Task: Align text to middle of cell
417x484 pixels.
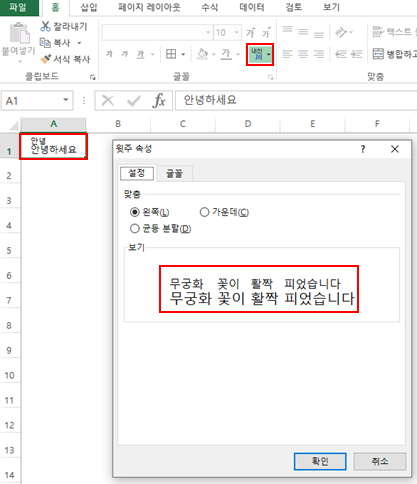Action: [x=303, y=32]
